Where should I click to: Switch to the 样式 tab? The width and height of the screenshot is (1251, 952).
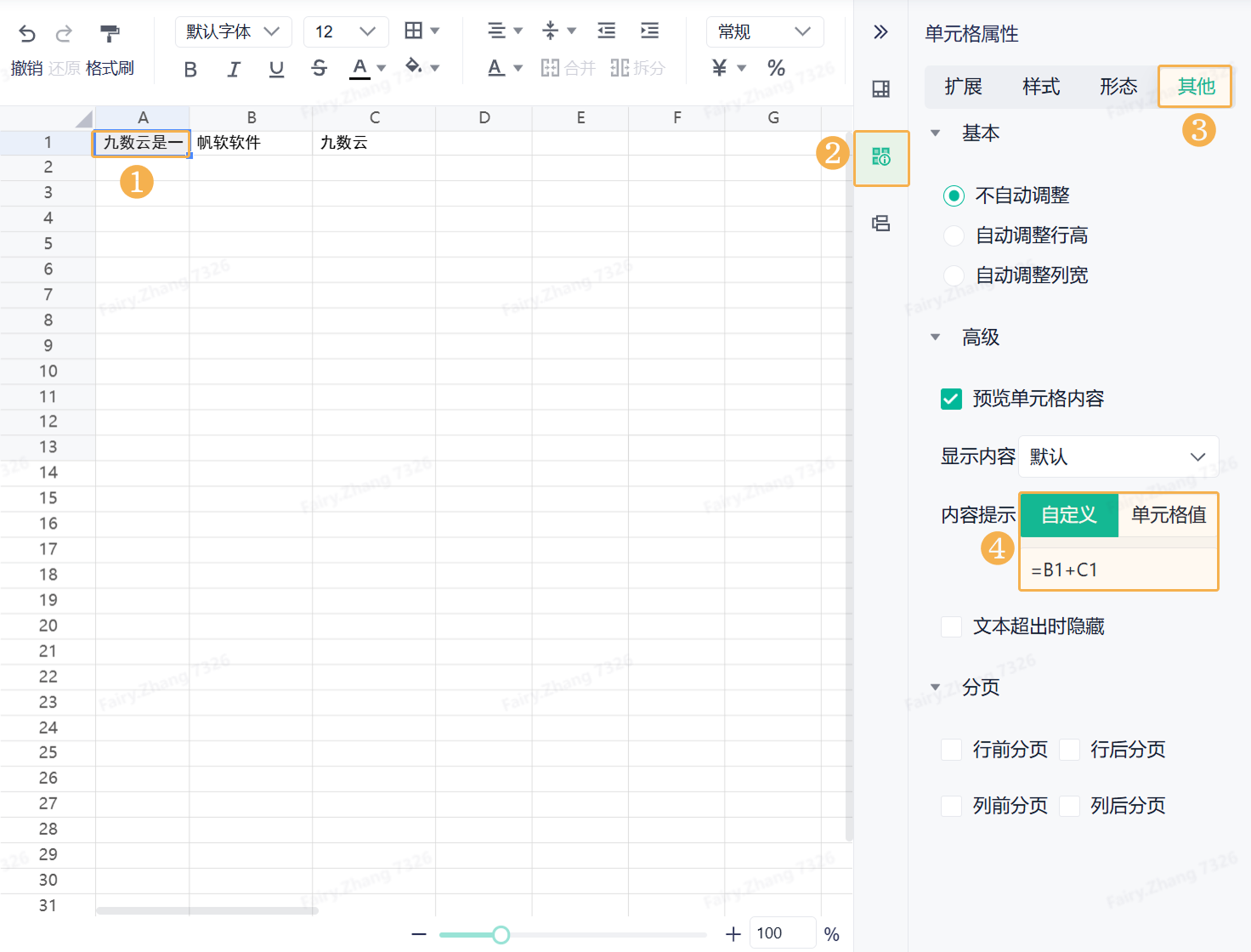pyautogui.click(x=1041, y=87)
